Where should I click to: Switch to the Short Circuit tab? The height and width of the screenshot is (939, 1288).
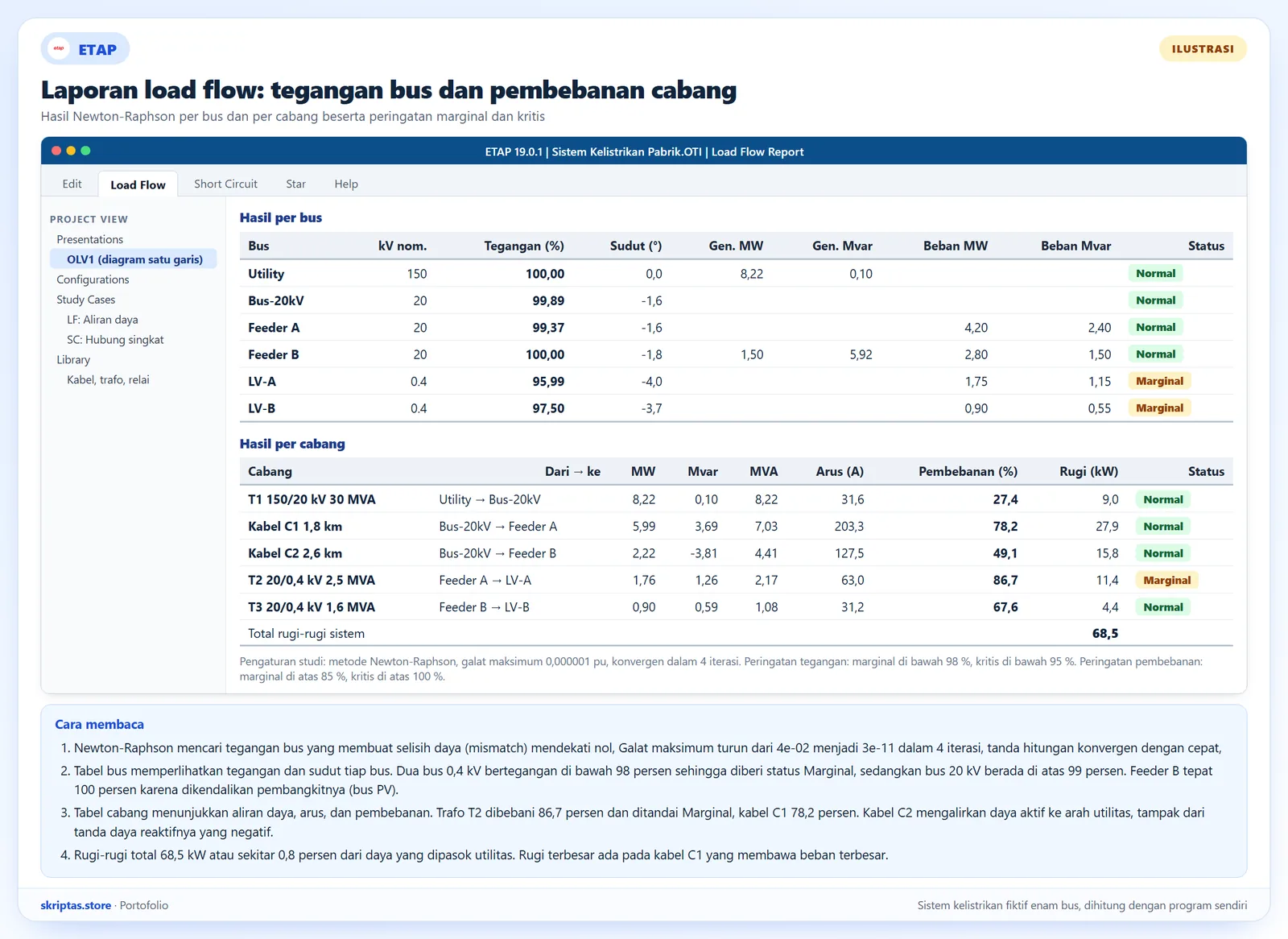(225, 184)
